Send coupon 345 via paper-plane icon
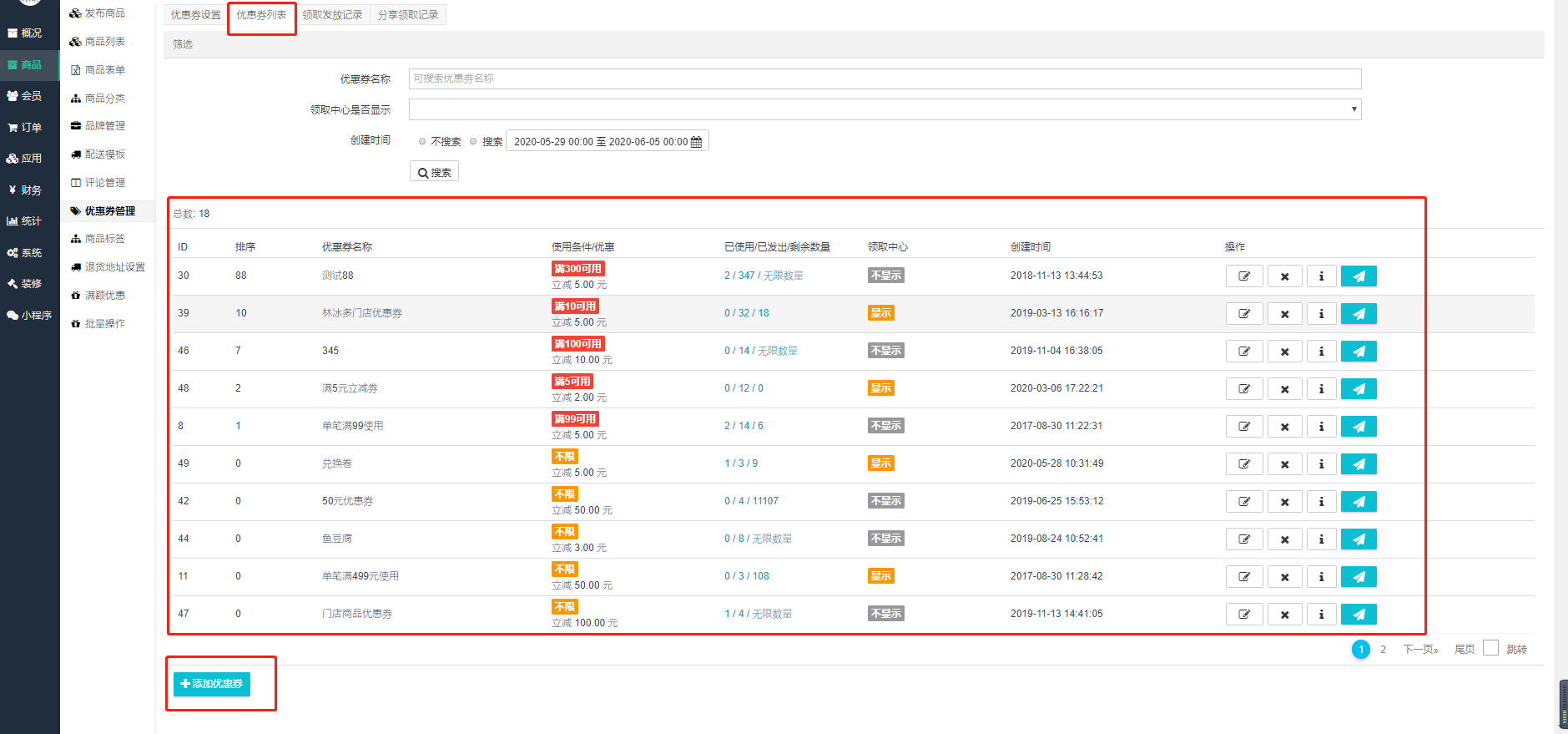The height and width of the screenshot is (734, 1568). 1359,352
